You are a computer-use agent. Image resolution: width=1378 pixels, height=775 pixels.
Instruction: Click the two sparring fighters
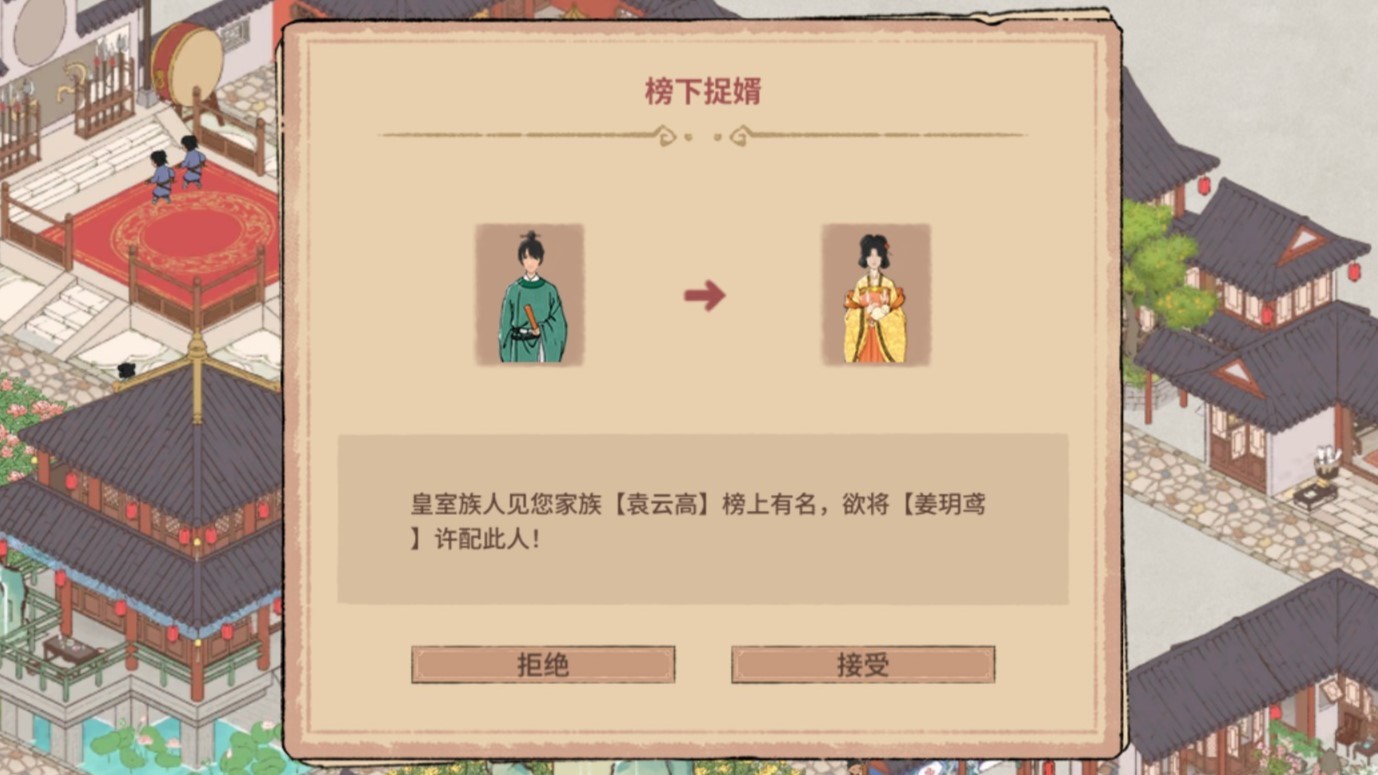[176, 168]
